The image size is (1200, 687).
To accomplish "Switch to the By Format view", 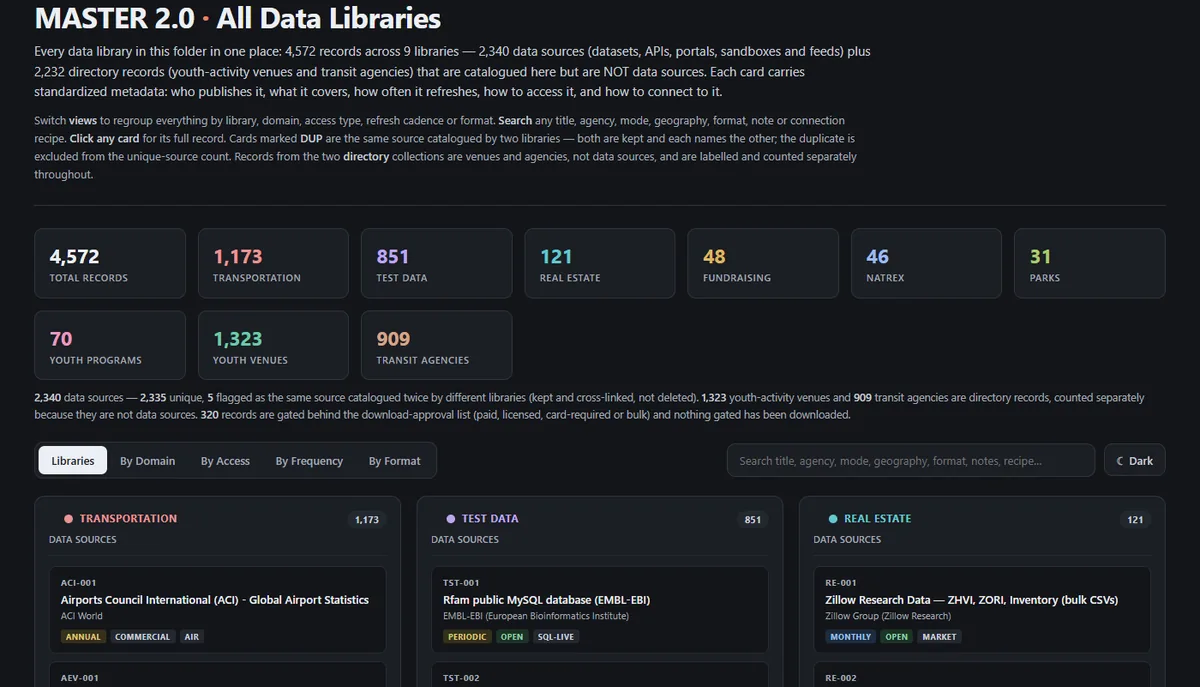I will tap(394, 461).
